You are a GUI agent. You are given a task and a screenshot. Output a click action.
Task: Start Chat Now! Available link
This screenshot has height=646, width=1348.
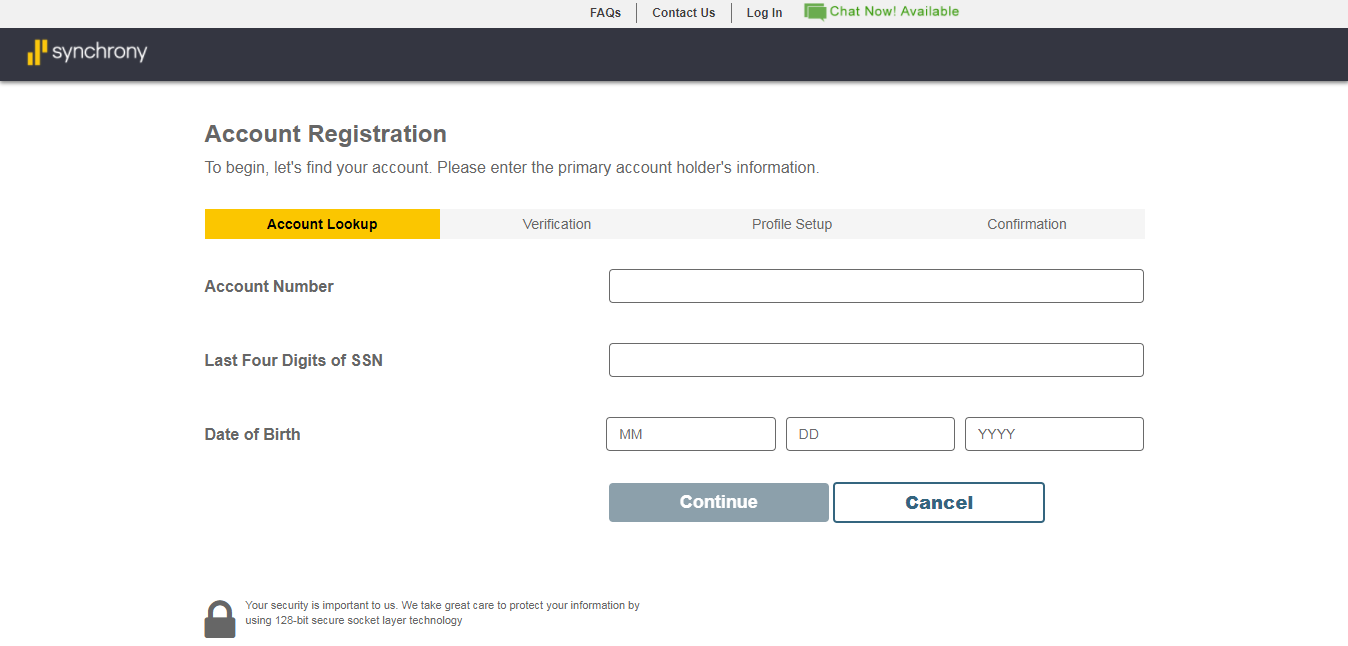click(x=894, y=12)
